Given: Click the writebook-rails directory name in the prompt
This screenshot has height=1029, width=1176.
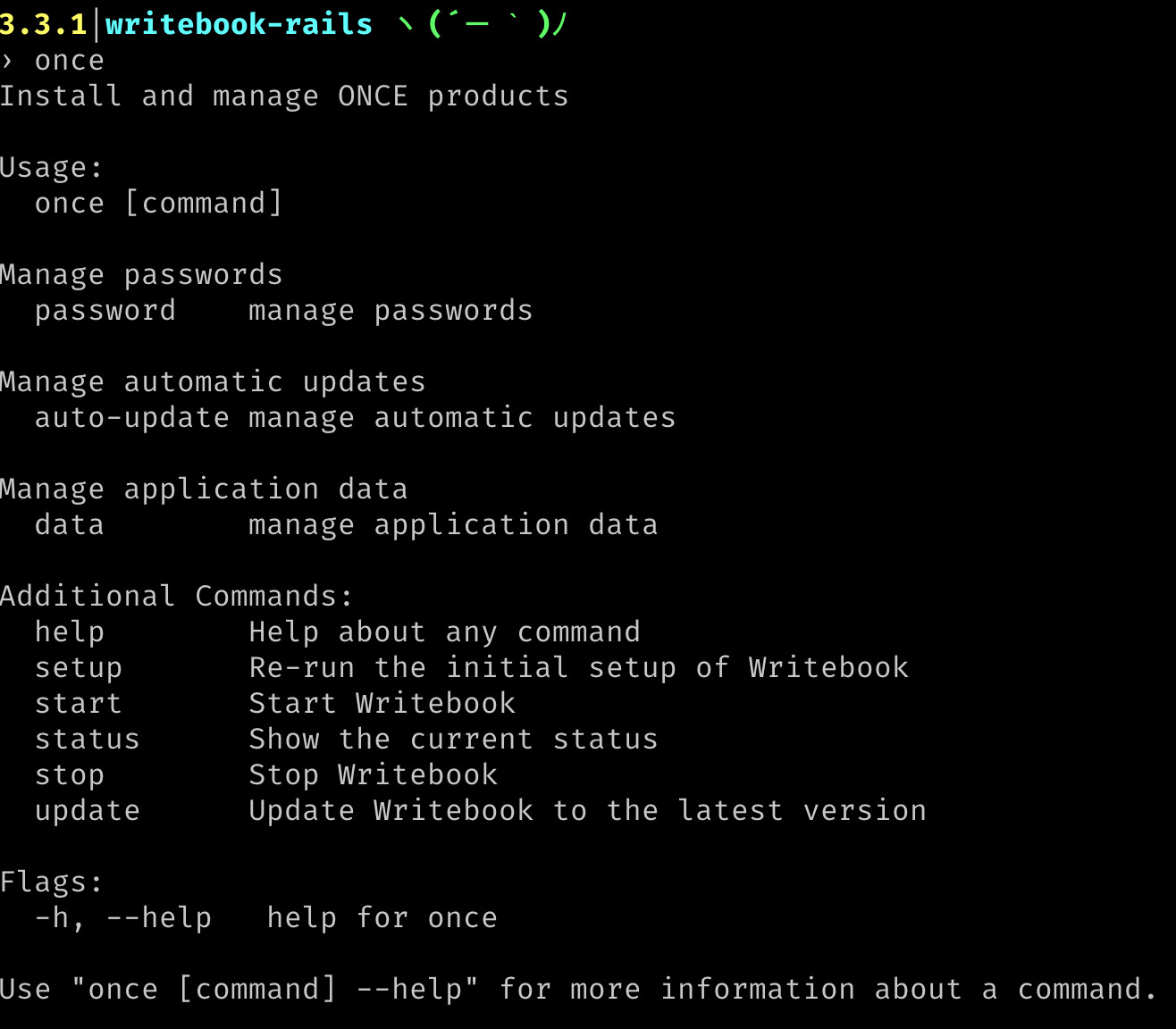Looking at the screenshot, I should 239,24.
